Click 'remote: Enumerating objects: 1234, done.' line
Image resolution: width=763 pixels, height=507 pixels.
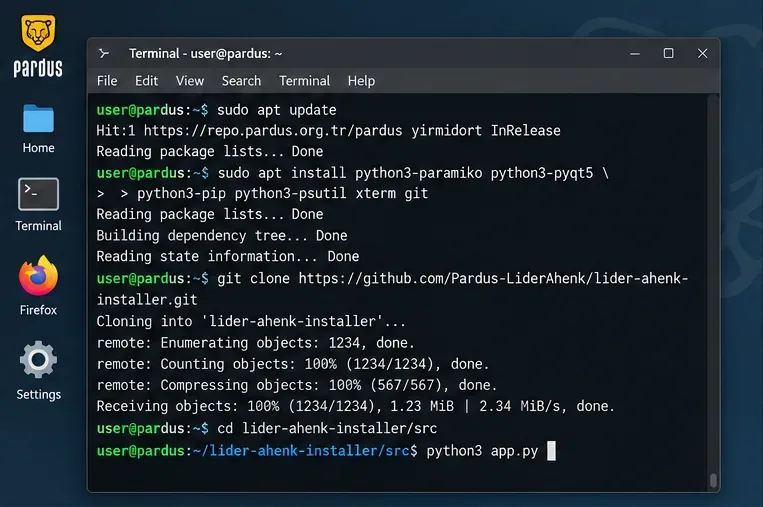coord(255,343)
